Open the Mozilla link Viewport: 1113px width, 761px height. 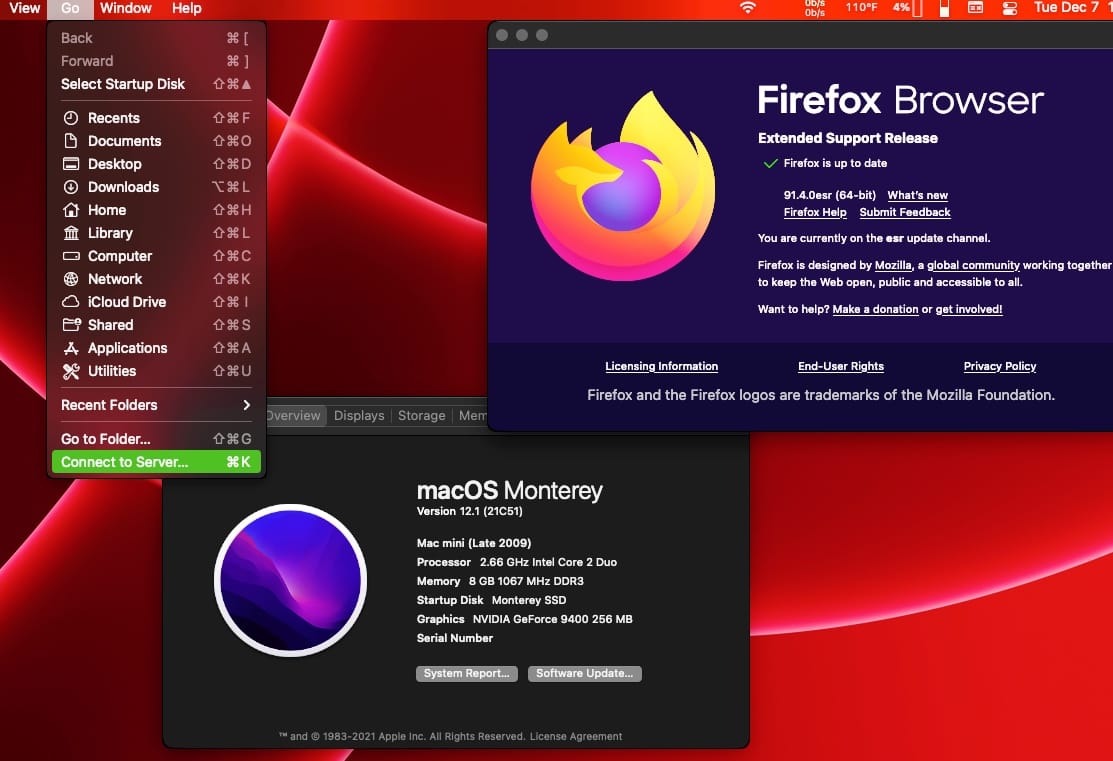(893, 265)
